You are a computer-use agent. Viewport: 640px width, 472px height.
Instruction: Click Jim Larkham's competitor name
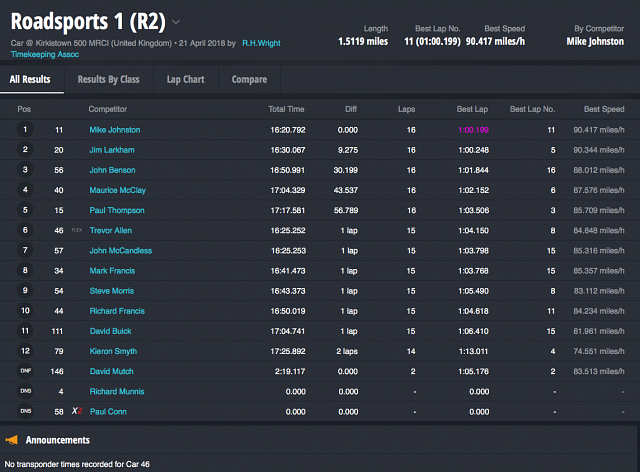pyautogui.click(x=111, y=150)
